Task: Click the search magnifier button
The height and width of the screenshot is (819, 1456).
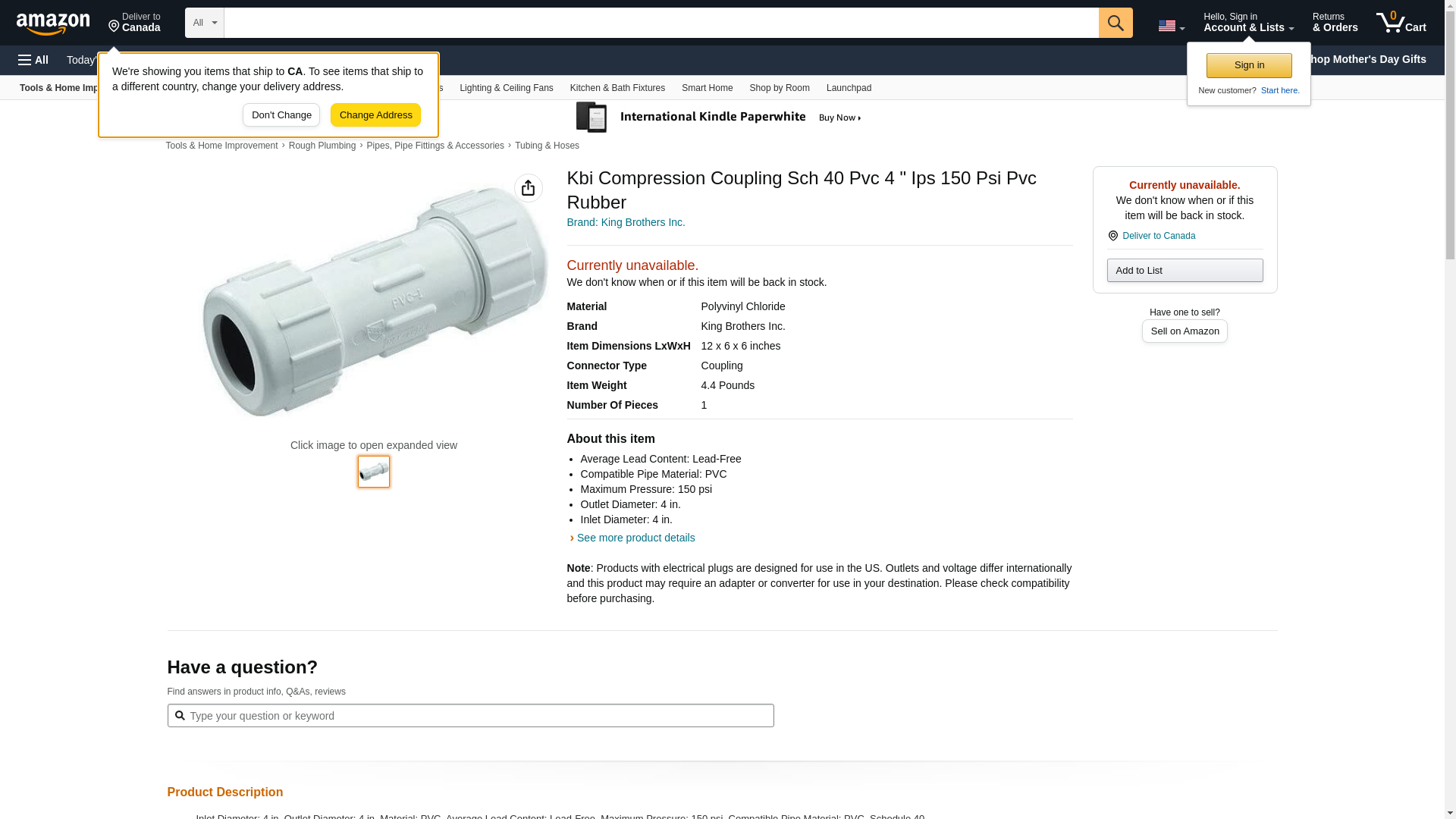Action: 1115,23
